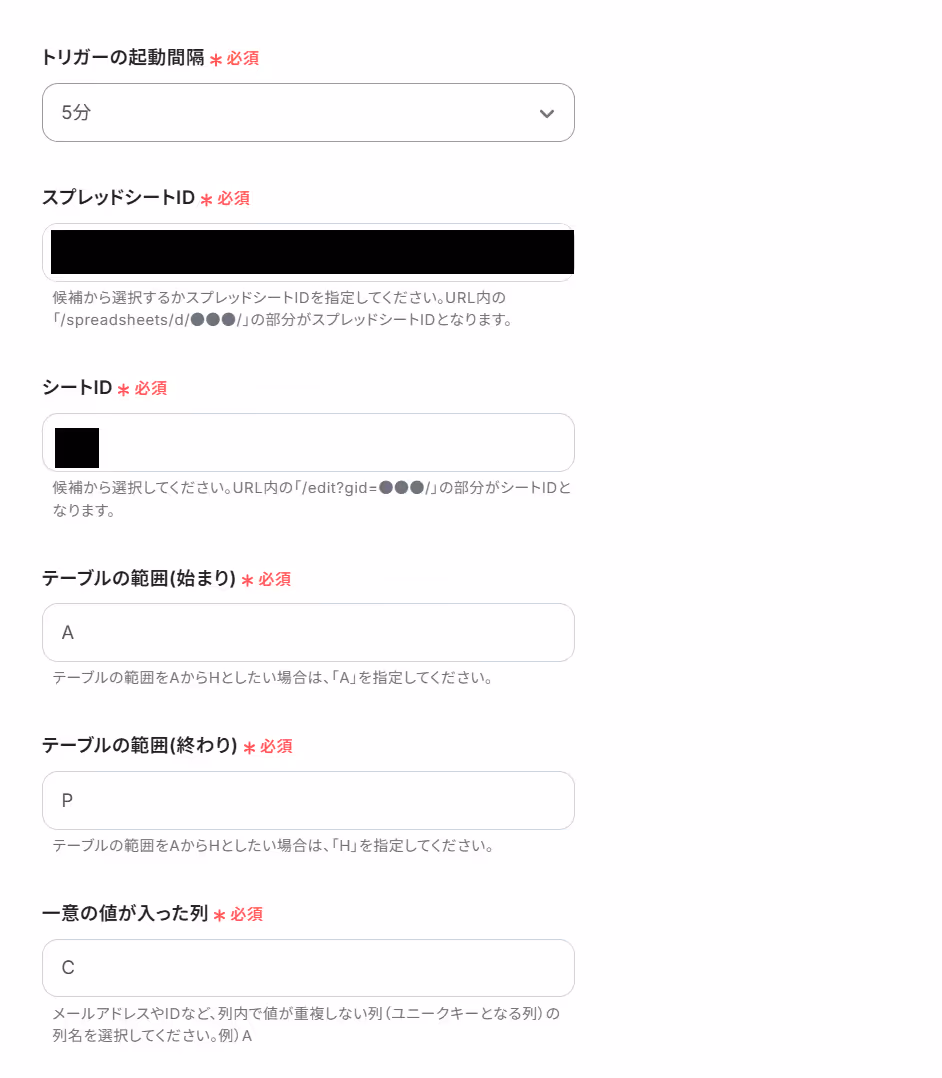Click the hint text mentioning「A」を指定してください
The height and width of the screenshot is (1078, 942).
[272, 678]
